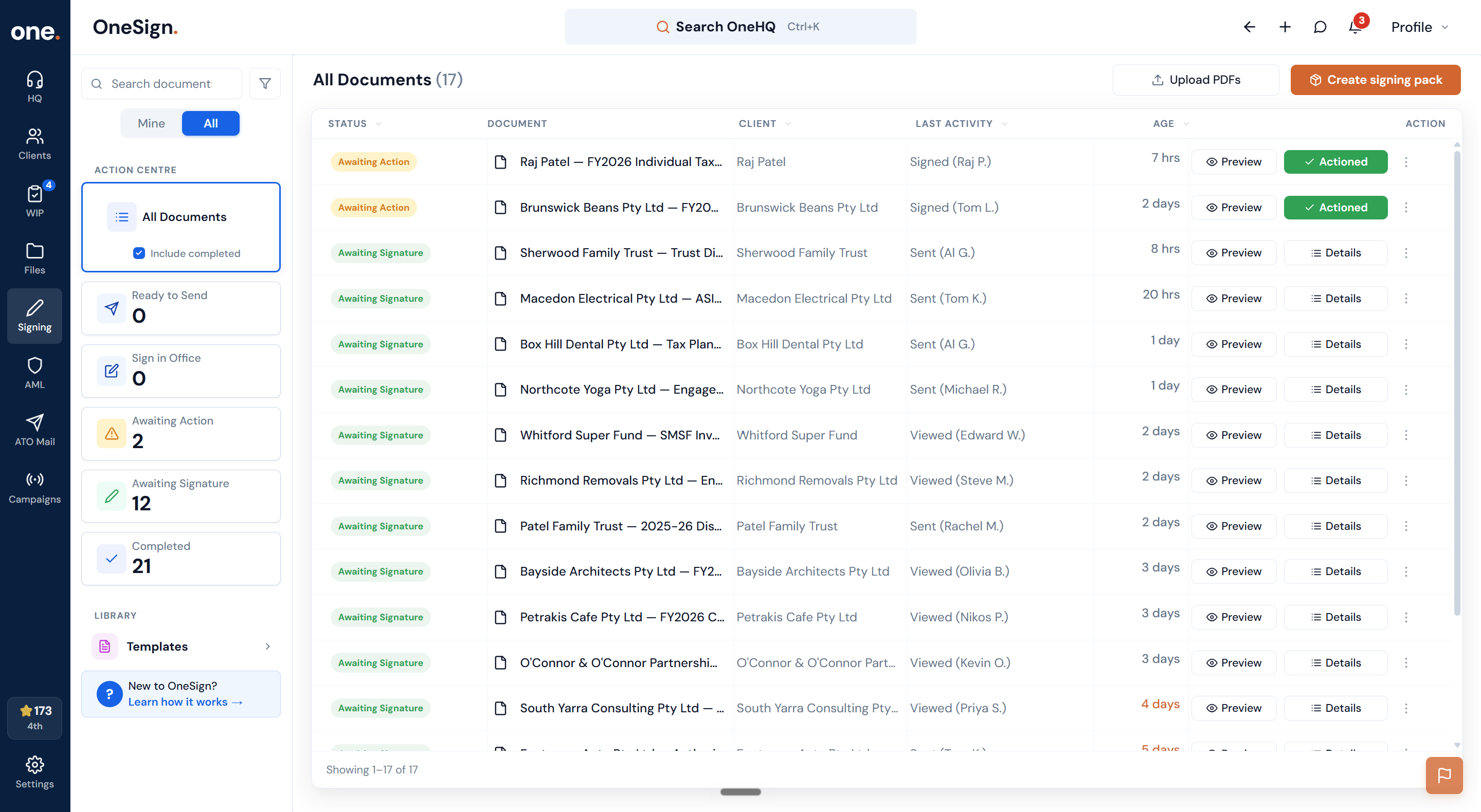1481x812 pixels.
Task: Select Awaiting Action card
Action: (x=180, y=434)
